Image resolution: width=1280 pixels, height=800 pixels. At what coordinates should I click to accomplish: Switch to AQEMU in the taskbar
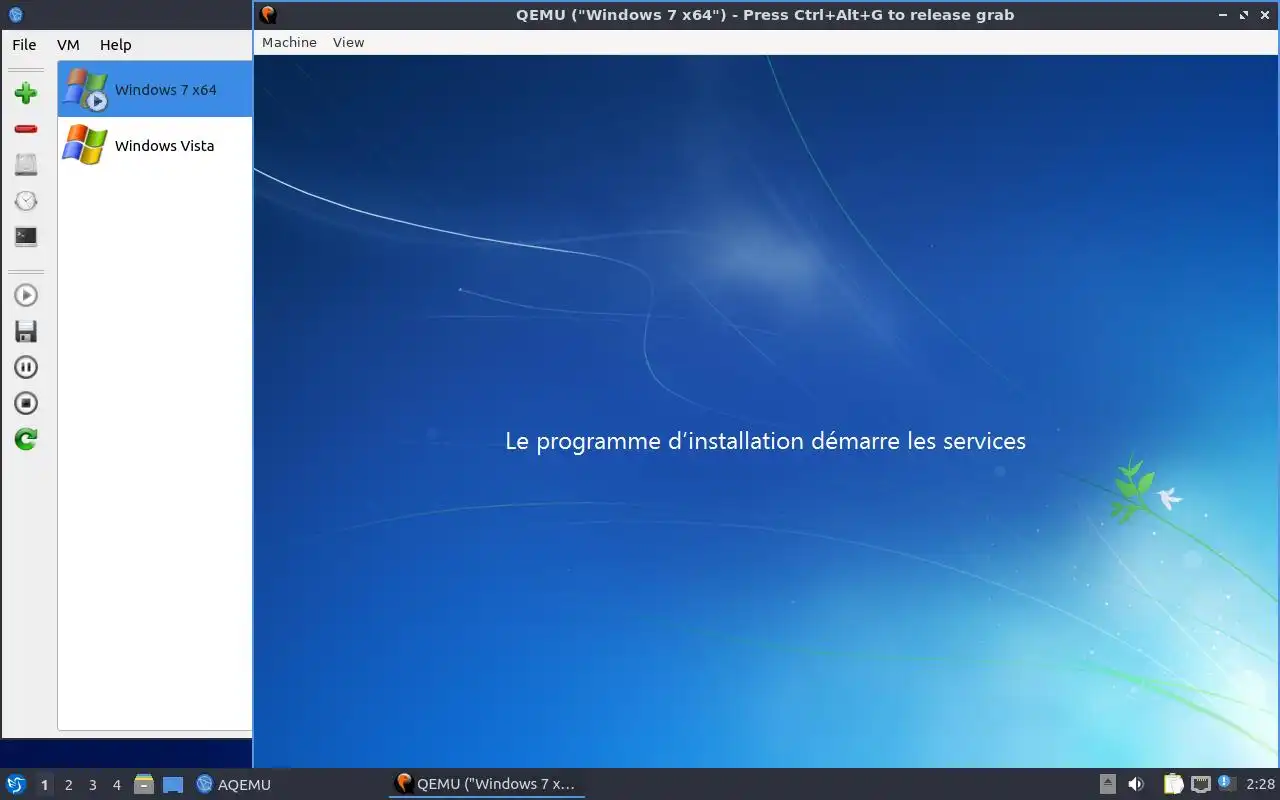click(x=234, y=785)
